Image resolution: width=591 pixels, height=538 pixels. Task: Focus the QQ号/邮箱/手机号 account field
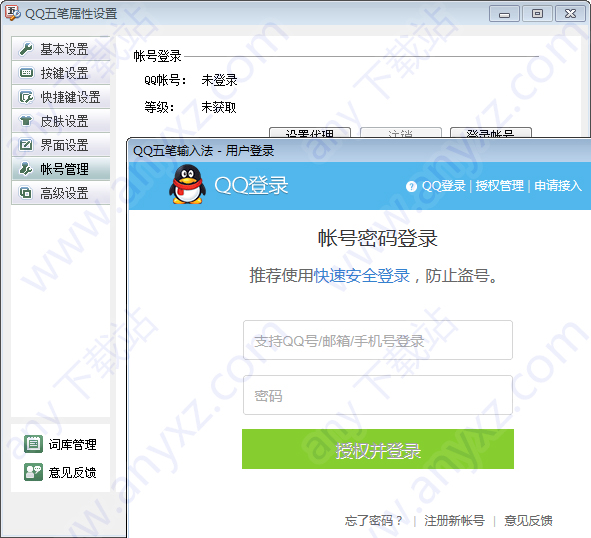coord(378,340)
